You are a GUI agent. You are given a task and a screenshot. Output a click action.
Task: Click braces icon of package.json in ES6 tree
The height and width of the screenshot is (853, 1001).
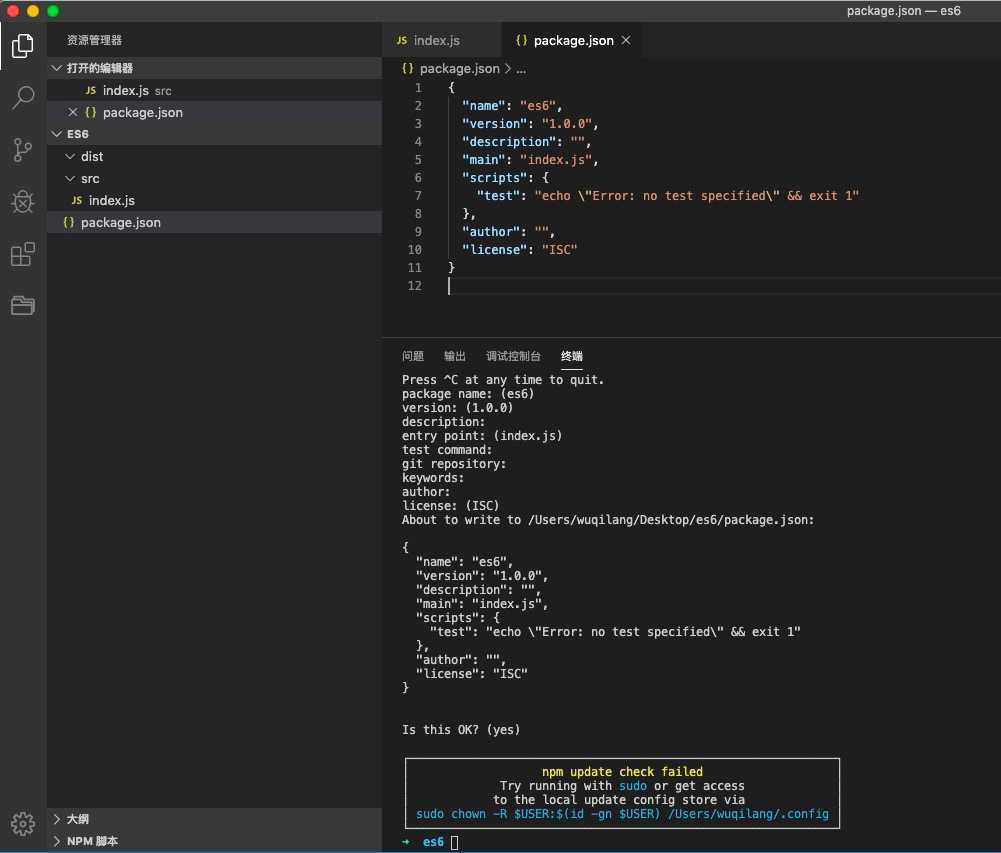68,222
